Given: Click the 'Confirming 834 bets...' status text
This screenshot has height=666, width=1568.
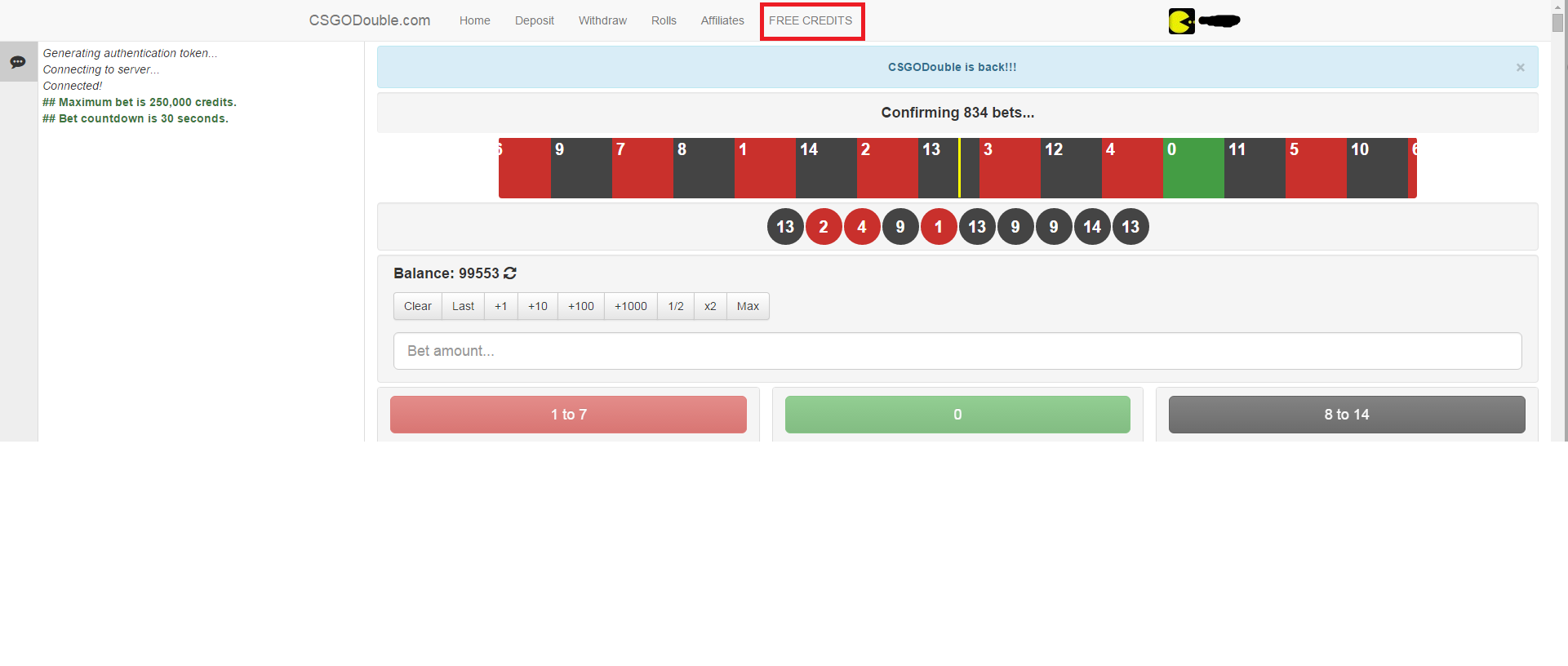Looking at the screenshot, I should pos(957,113).
